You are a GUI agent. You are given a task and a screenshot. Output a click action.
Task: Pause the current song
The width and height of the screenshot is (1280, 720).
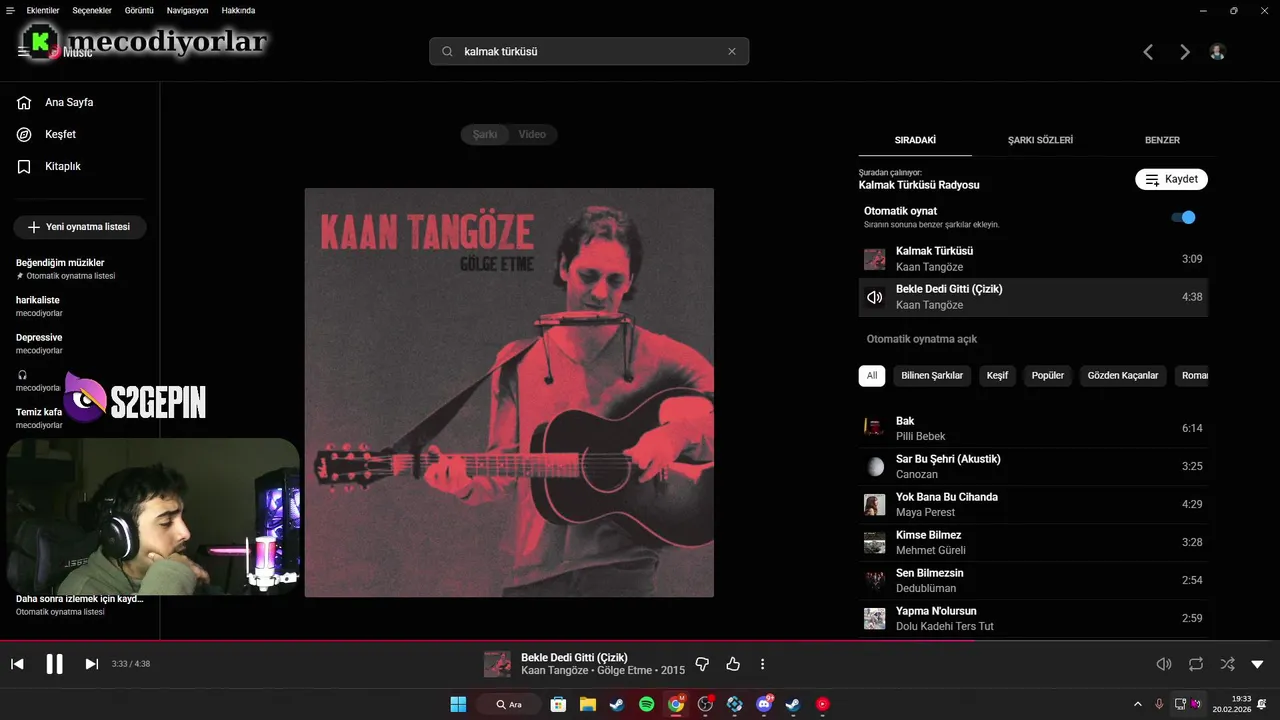(x=55, y=664)
